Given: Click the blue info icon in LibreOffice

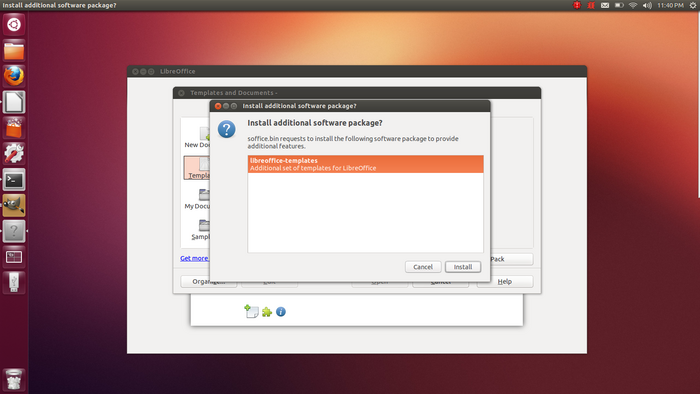Looking at the screenshot, I should point(281,312).
